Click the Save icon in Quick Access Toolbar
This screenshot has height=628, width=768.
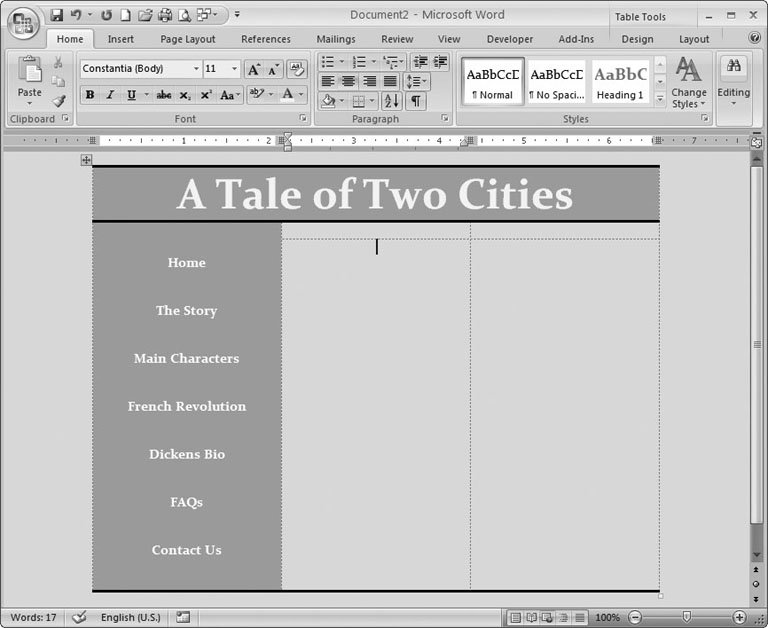(x=57, y=15)
